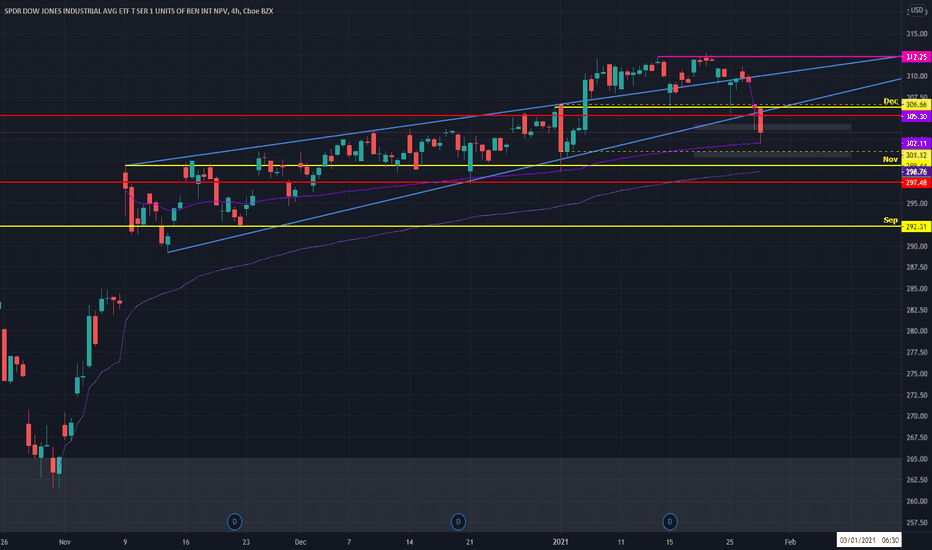Click the Dec label on time axis

point(300,542)
